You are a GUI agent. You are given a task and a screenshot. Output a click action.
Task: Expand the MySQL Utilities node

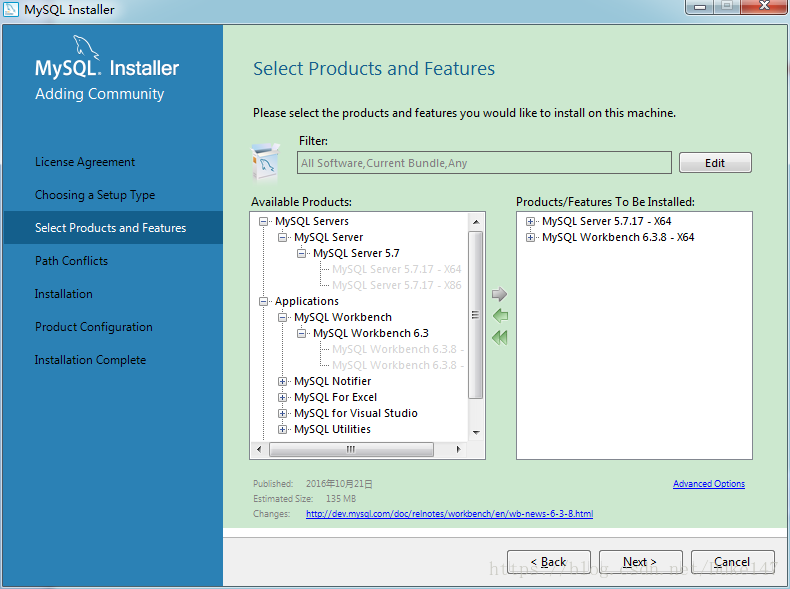(x=282, y=430)
